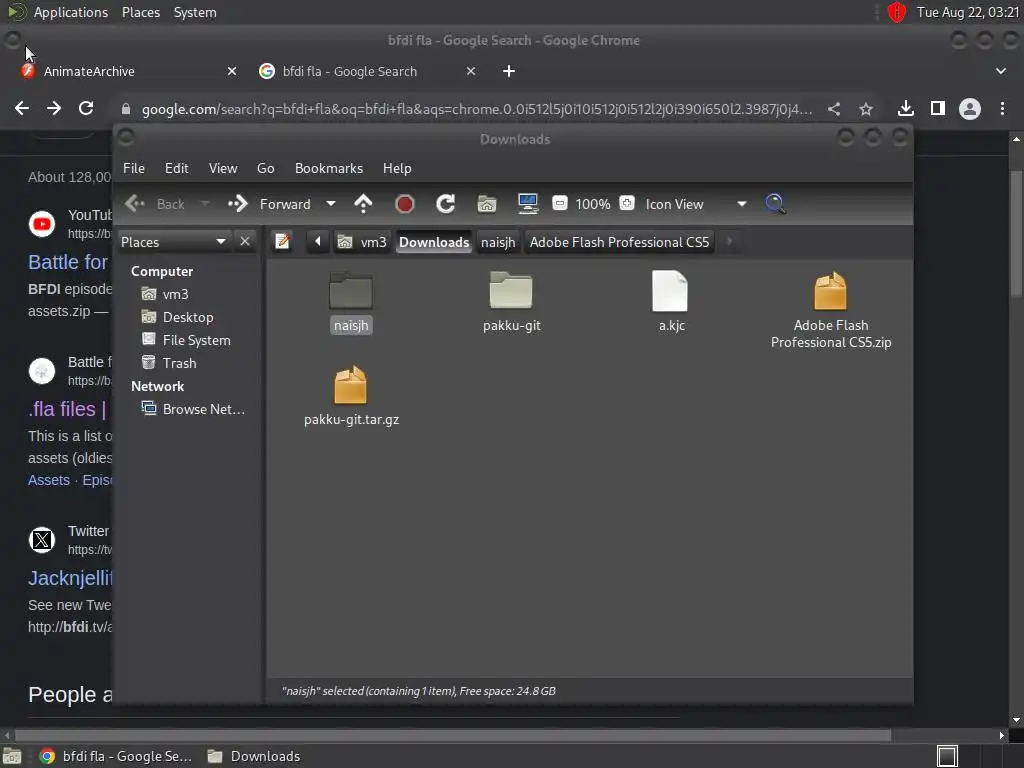Switch to Downloads window in taskbar

pos(255,756)
